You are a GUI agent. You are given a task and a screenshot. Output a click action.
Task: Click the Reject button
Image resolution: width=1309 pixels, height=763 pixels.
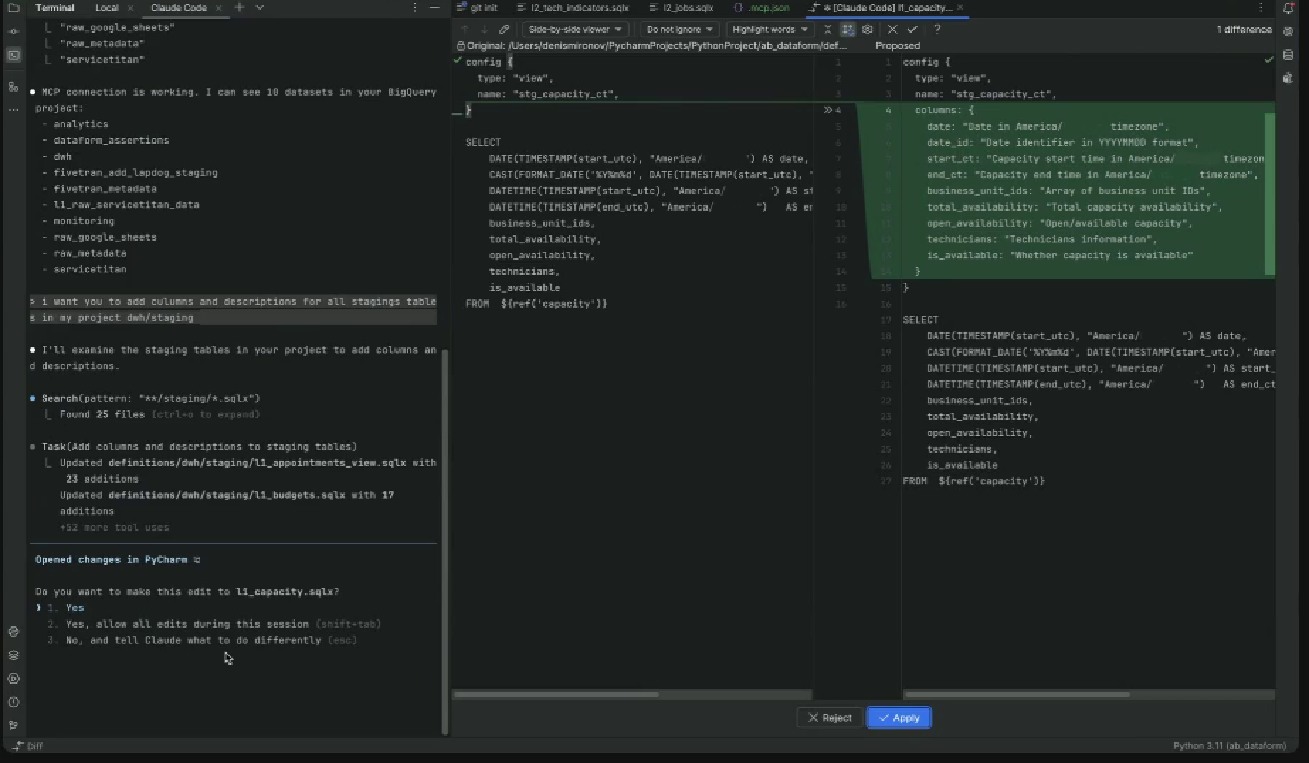point(829,718)
